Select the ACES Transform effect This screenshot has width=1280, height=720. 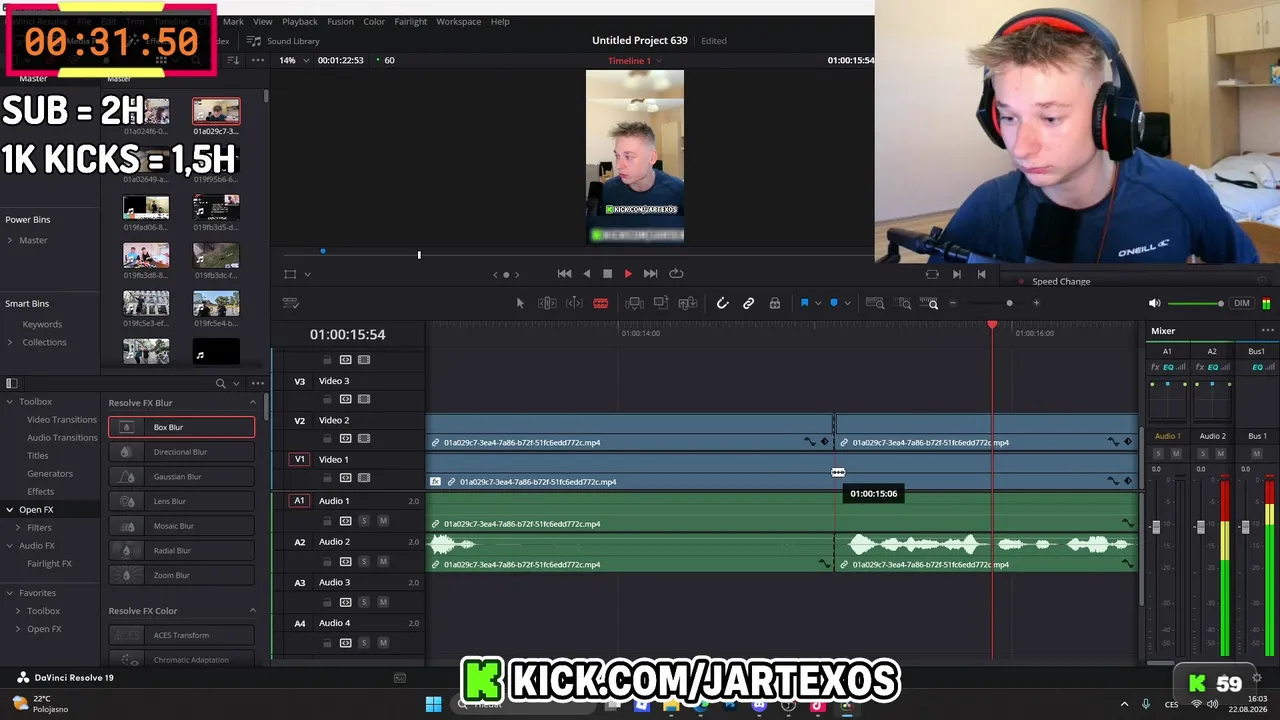coord(181,635)
